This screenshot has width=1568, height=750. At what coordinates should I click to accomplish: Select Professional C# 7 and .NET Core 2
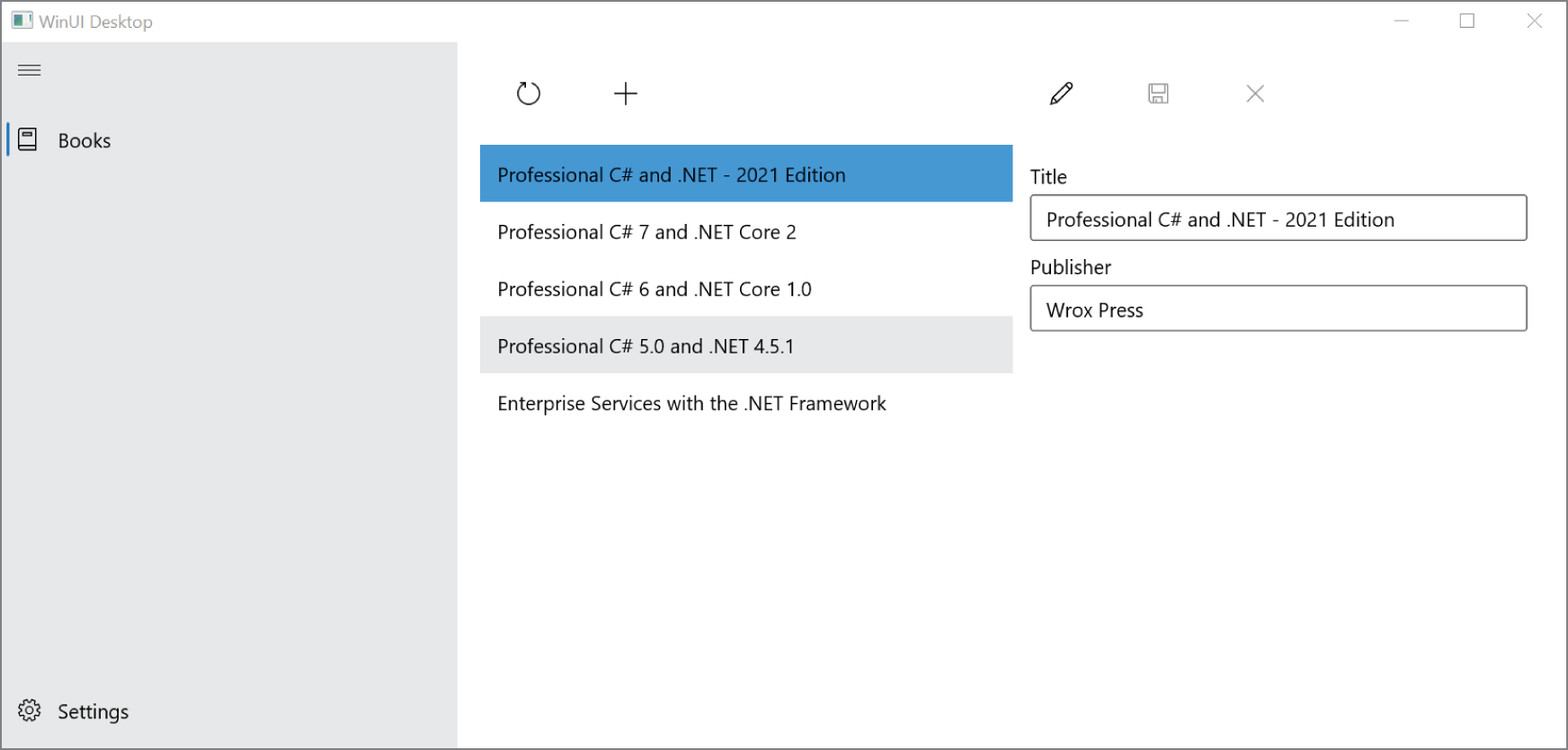click(745, 232)
